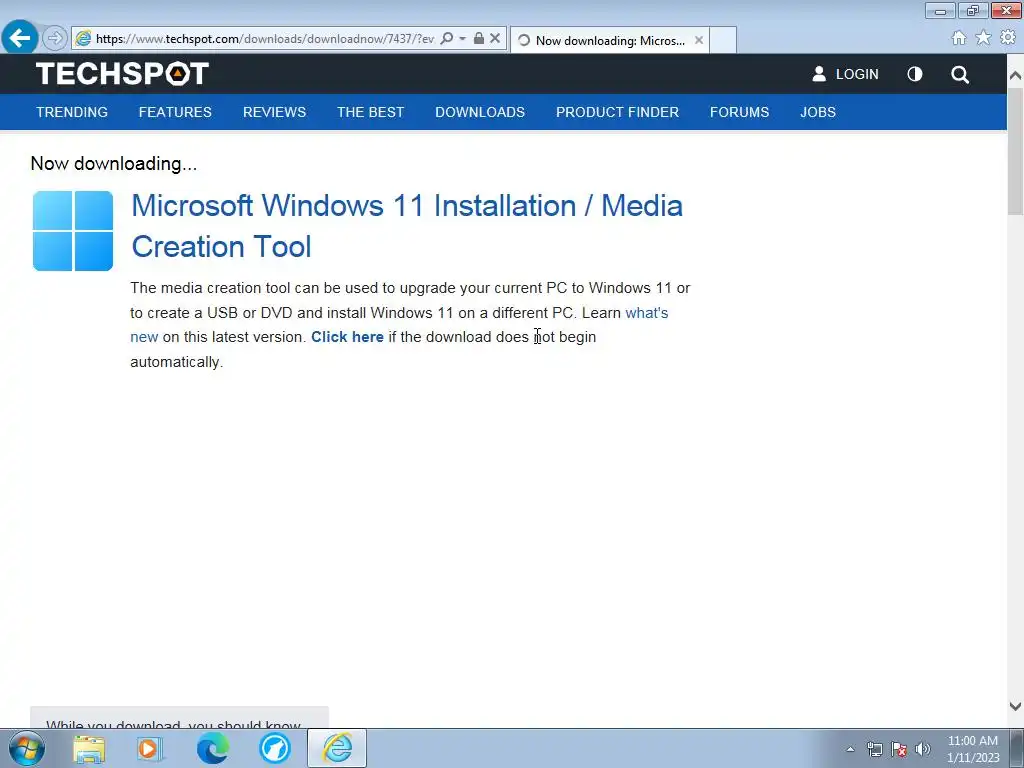Click the vertical scrollbar thumb
The width and height of the screenshot is (1024, 768).
tap(1015, 151)
